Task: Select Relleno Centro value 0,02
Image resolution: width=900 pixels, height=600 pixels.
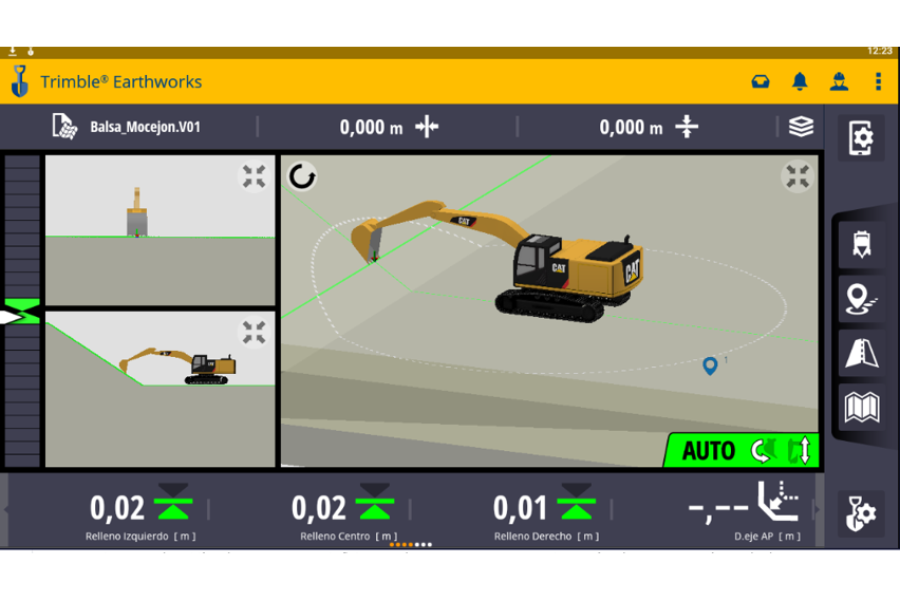Action: tap(319, 508)
